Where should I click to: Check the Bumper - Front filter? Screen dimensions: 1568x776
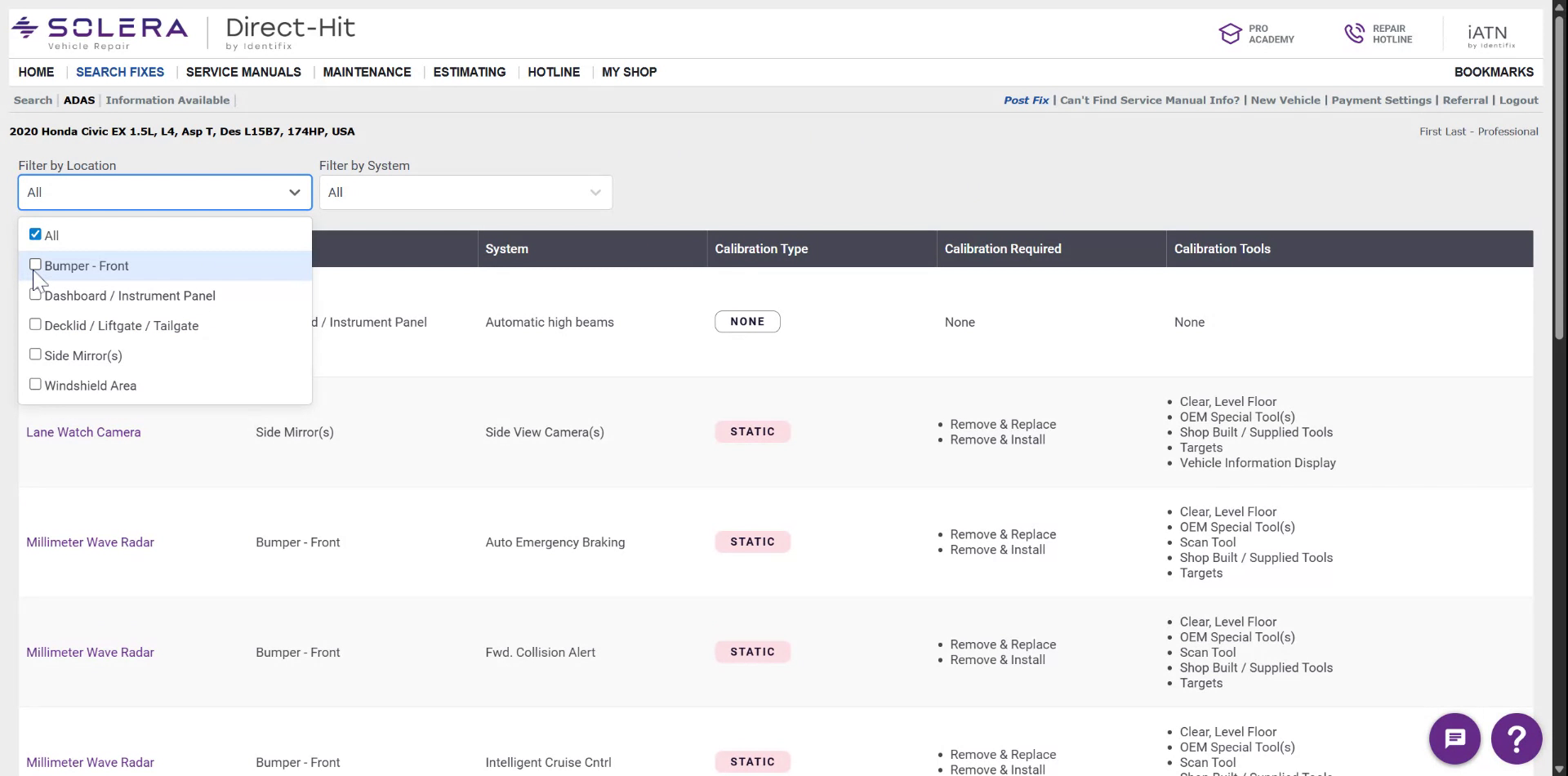coord(35,264)
